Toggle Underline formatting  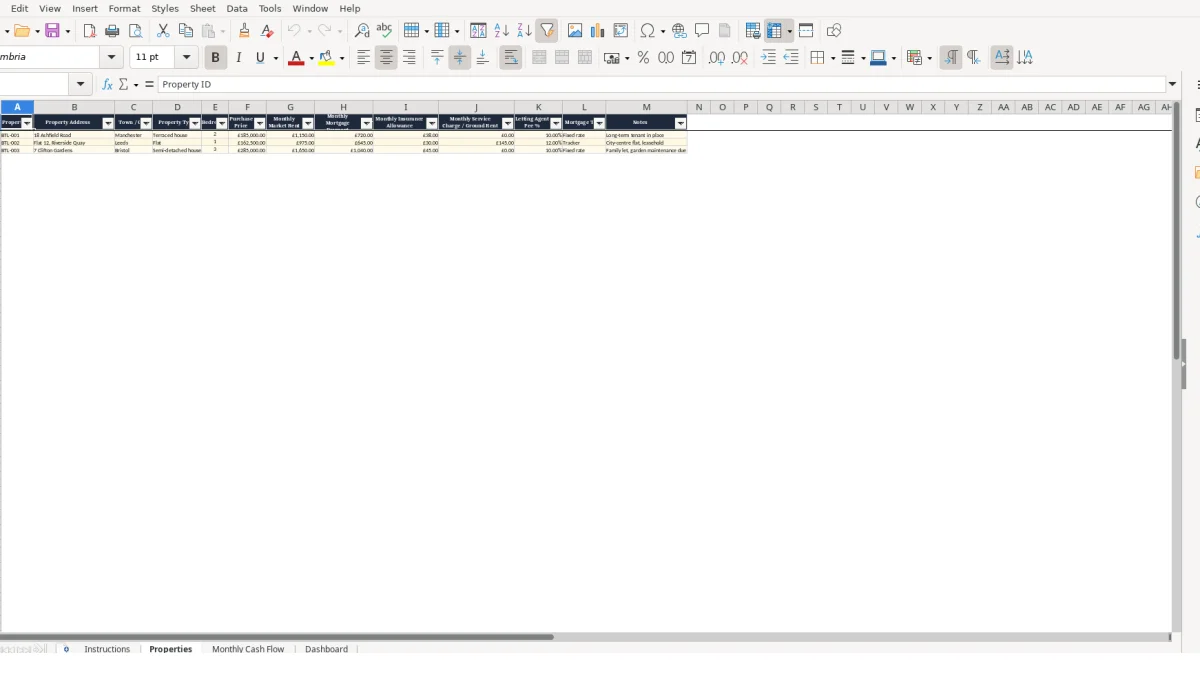pos(260,58)
